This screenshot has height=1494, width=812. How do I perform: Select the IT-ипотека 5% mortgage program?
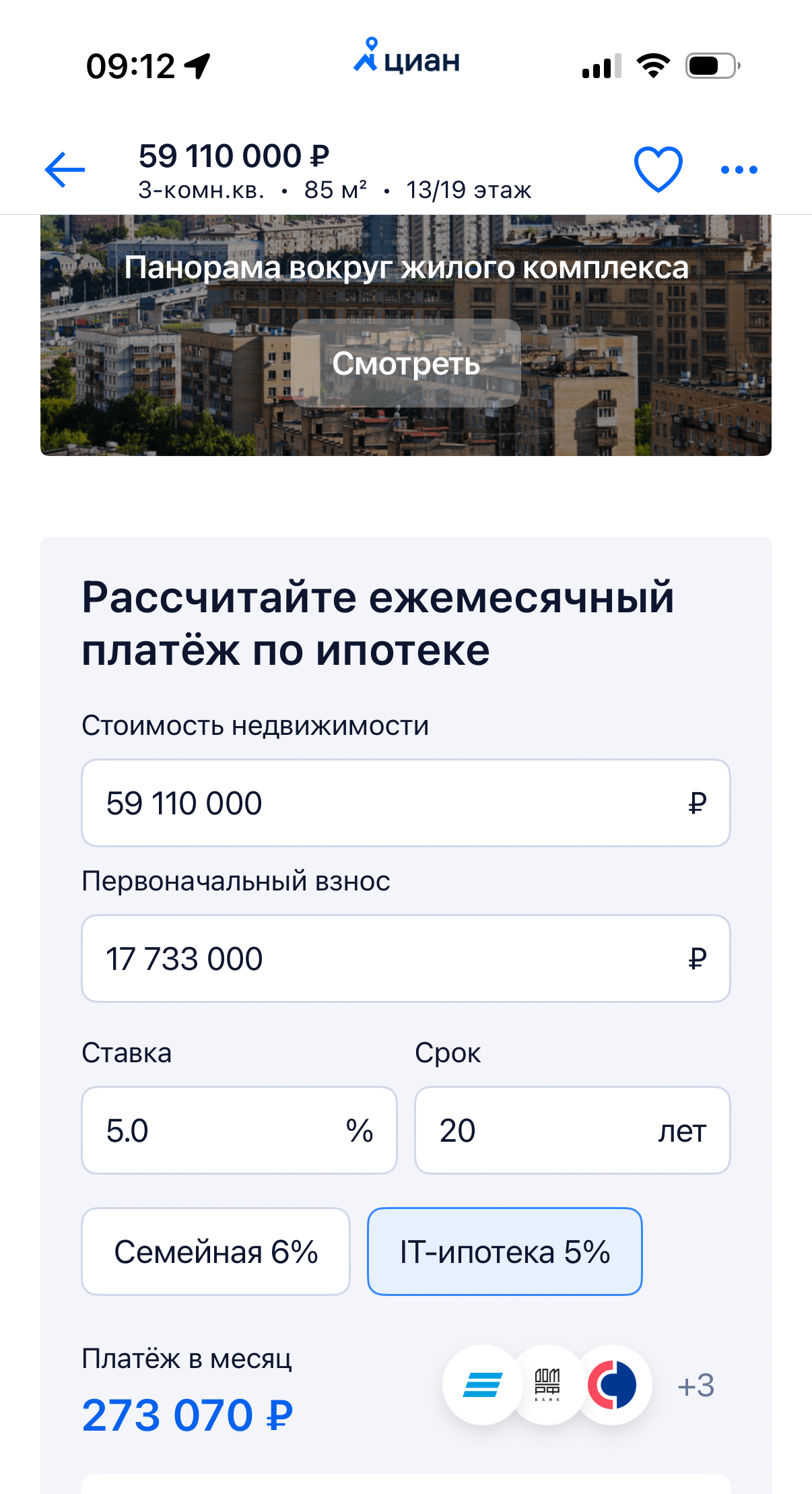(x=504, y=1252)
